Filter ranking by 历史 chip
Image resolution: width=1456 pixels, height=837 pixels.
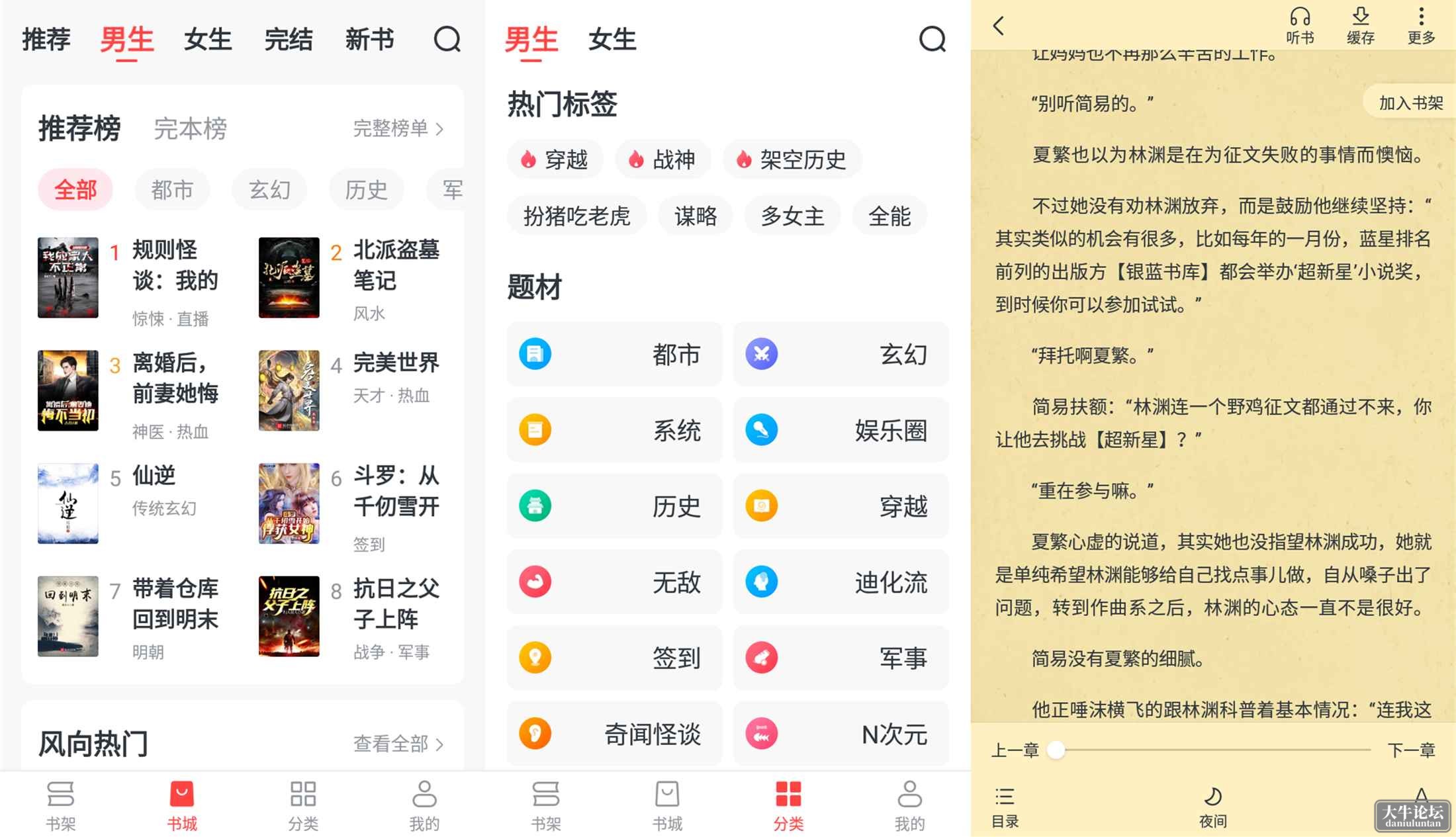click(366, 190)
